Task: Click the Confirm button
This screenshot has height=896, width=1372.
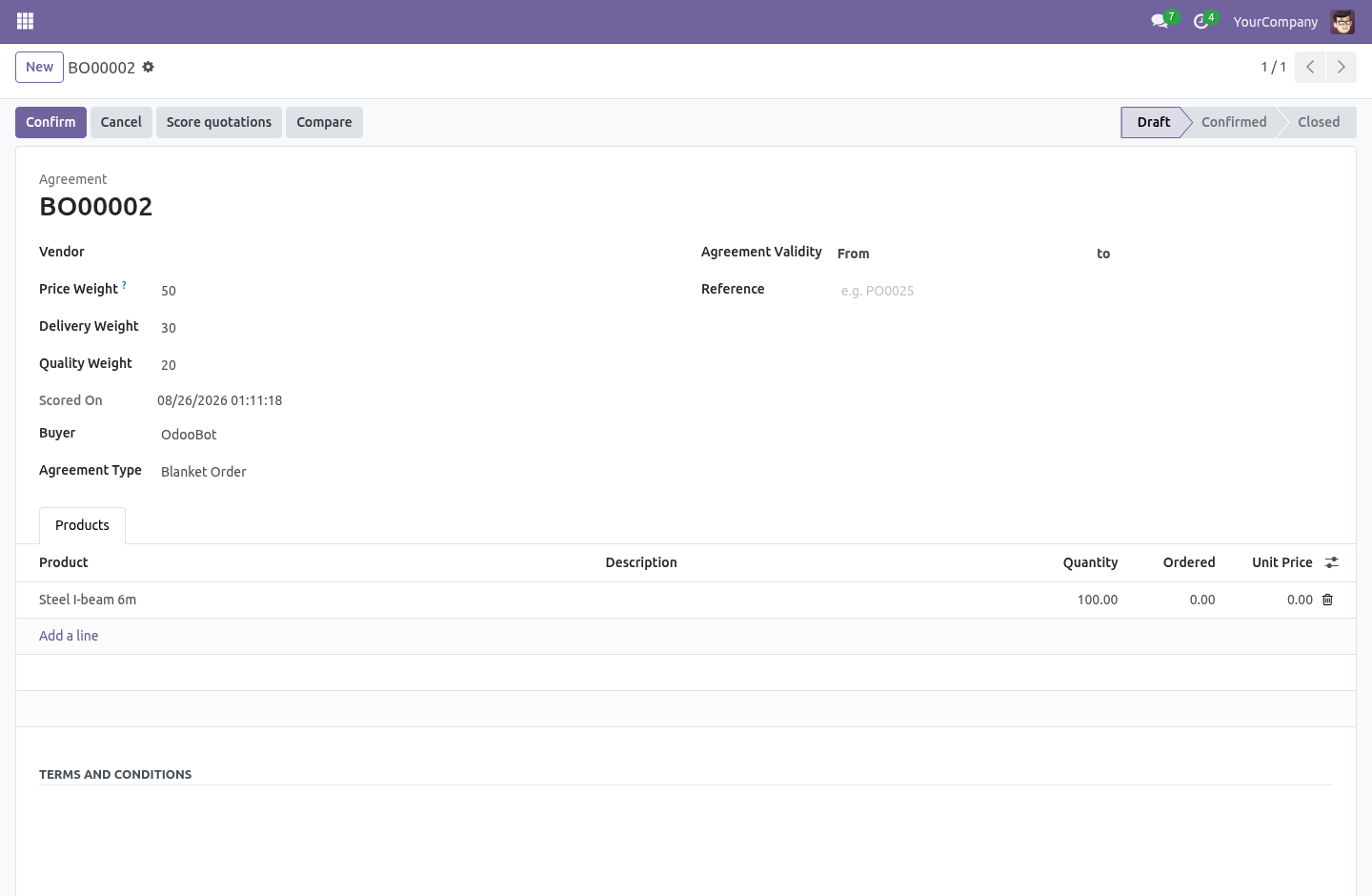Action: tap(50, 122)
